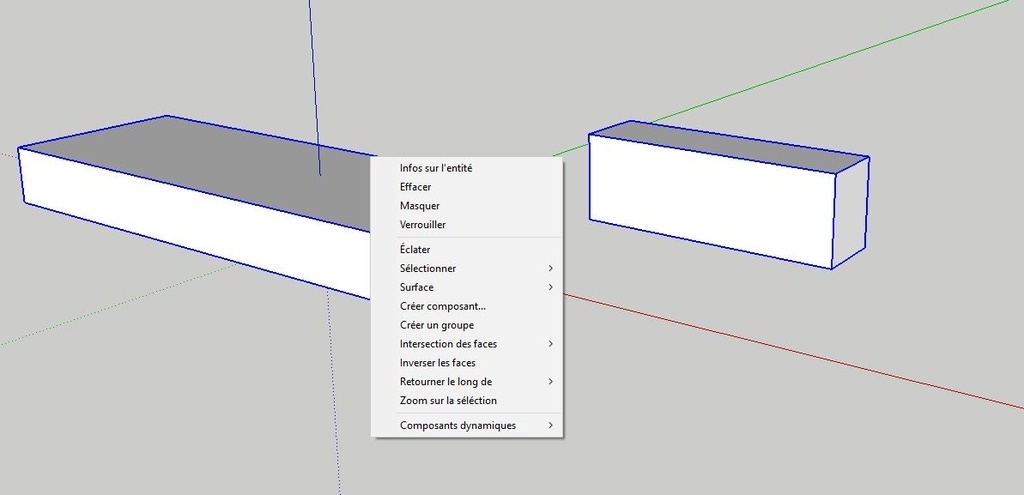Viewport: 1024px width, 495px height.
Task: Select 'Masquer' to hide the entity
Action: click(x=419, y=206)
